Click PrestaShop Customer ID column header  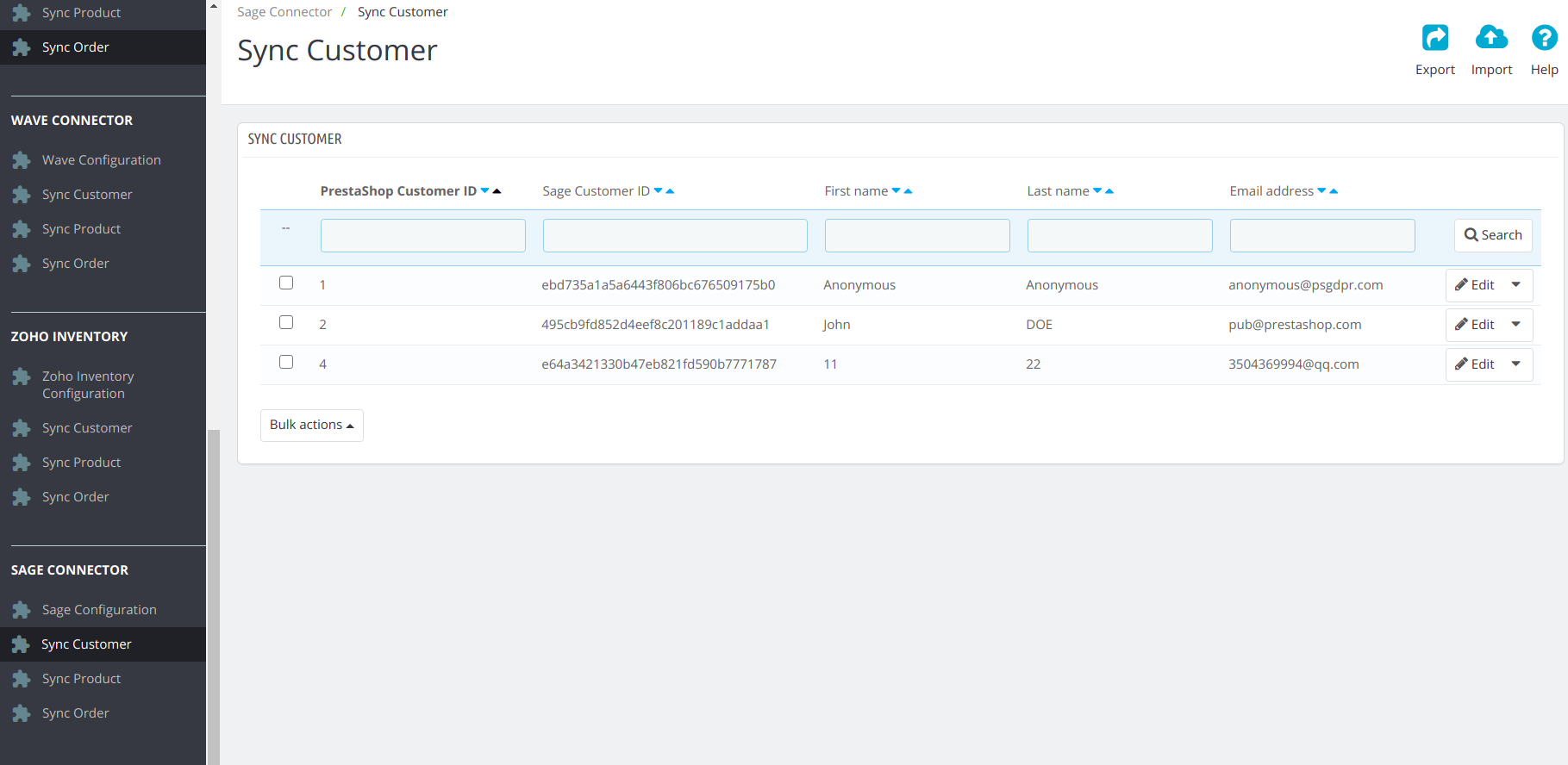[398, 191]
